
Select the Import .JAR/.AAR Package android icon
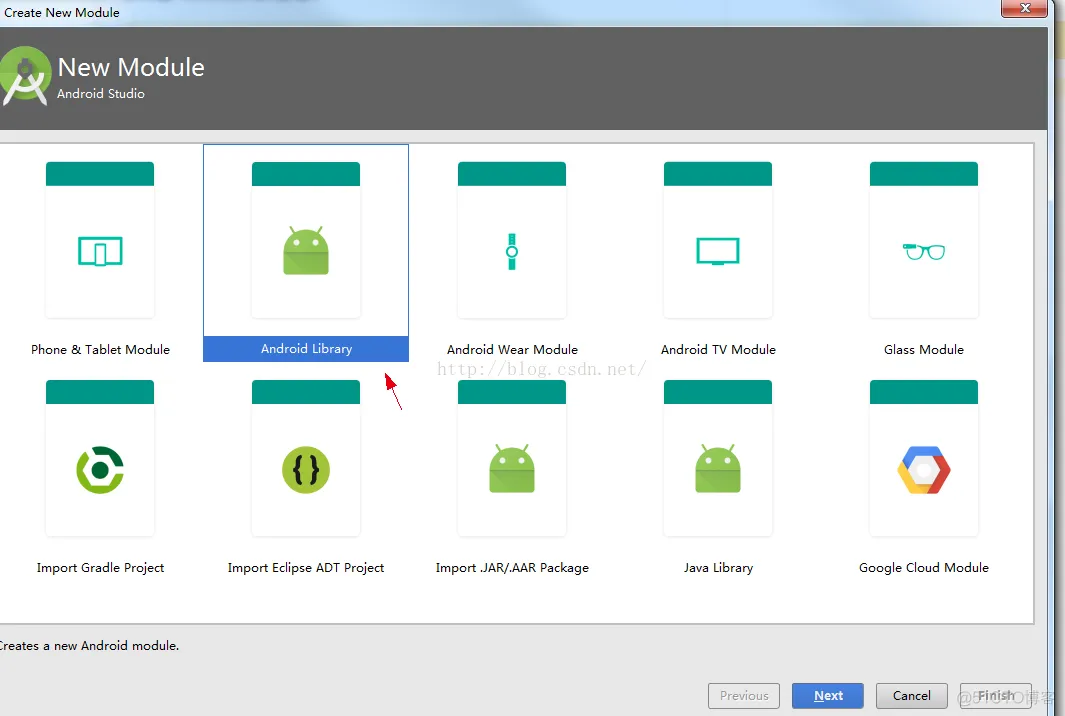[x=511, y=469]
